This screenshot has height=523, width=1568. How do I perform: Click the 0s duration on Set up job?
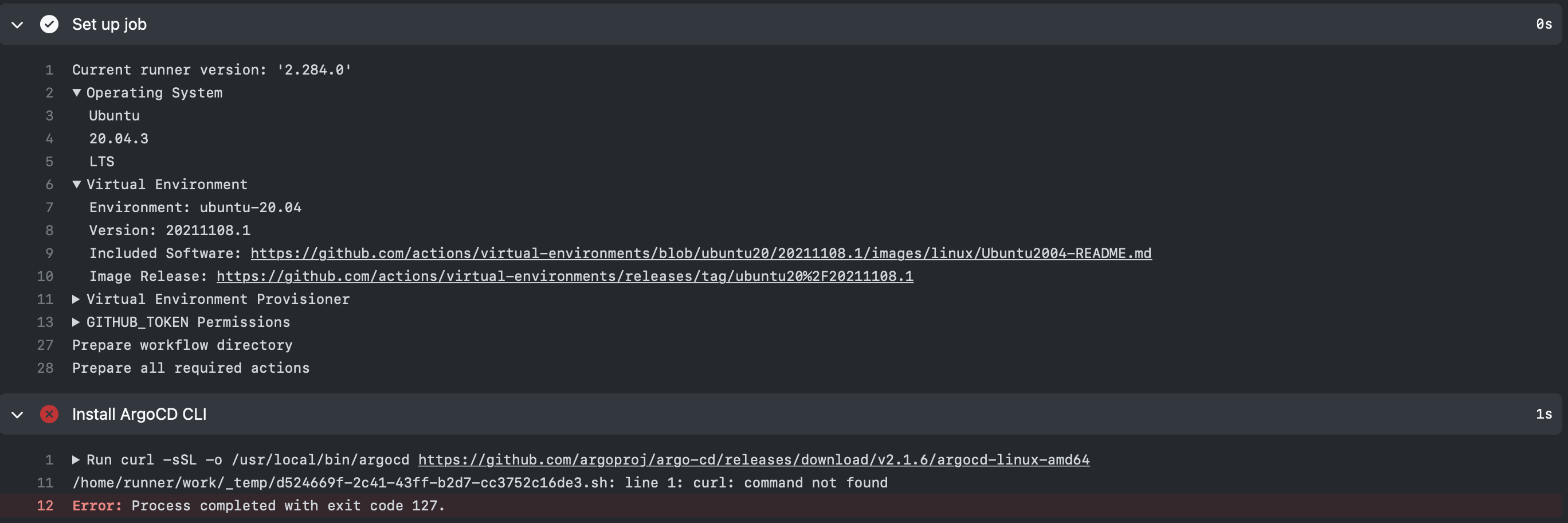[1545, 24]
